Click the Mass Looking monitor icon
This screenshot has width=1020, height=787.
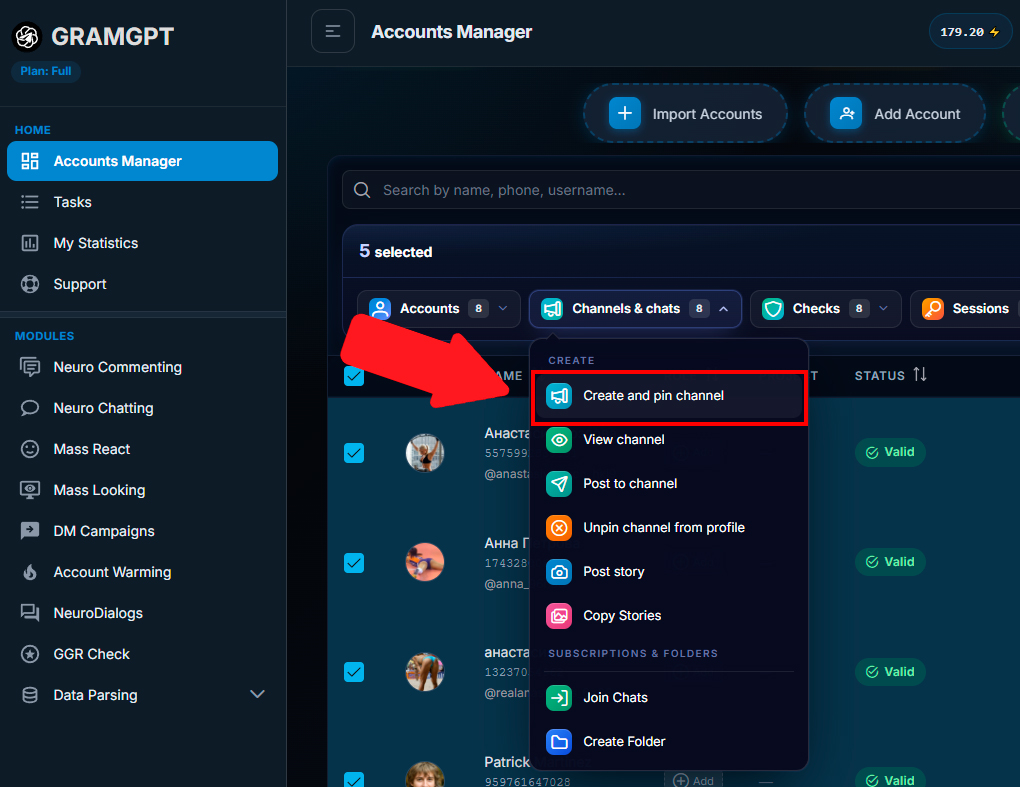click(30, 490)
